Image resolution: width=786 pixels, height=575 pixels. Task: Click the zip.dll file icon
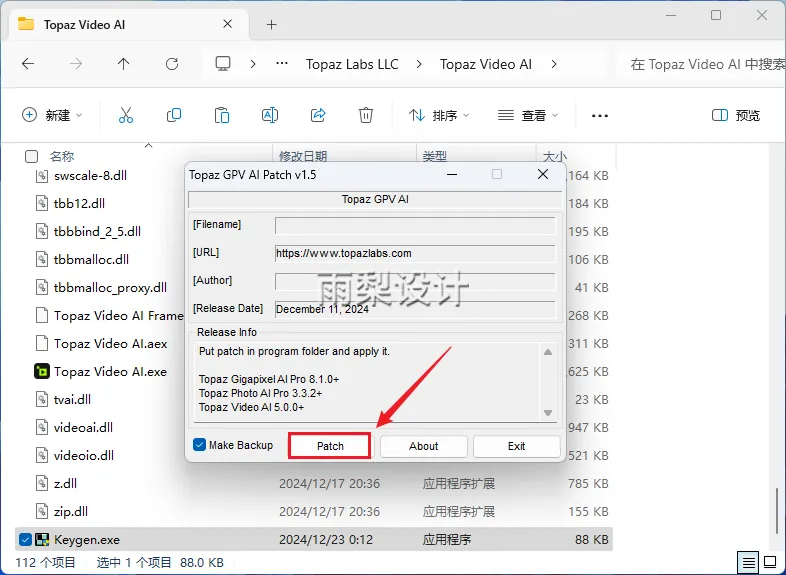42,511
